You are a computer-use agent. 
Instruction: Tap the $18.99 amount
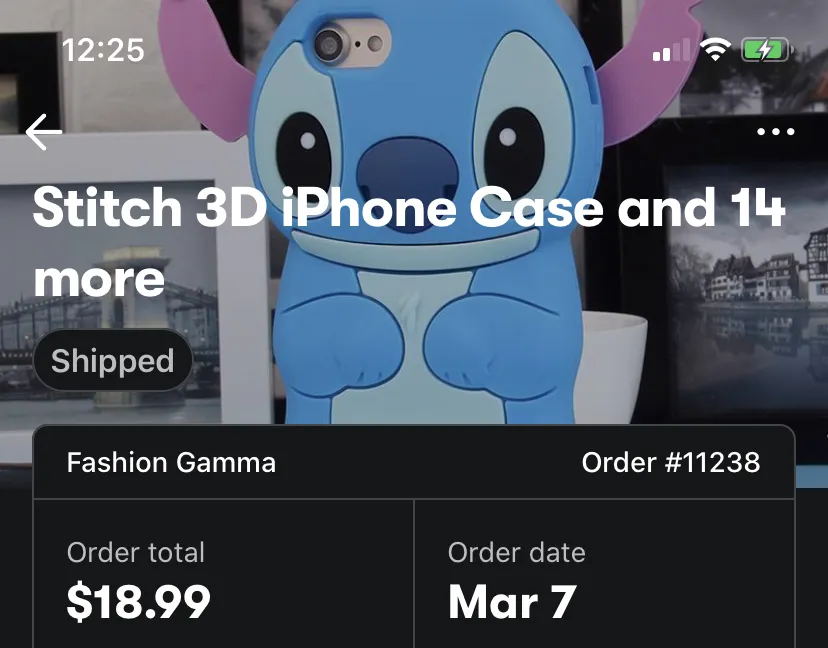click(138, 602)
